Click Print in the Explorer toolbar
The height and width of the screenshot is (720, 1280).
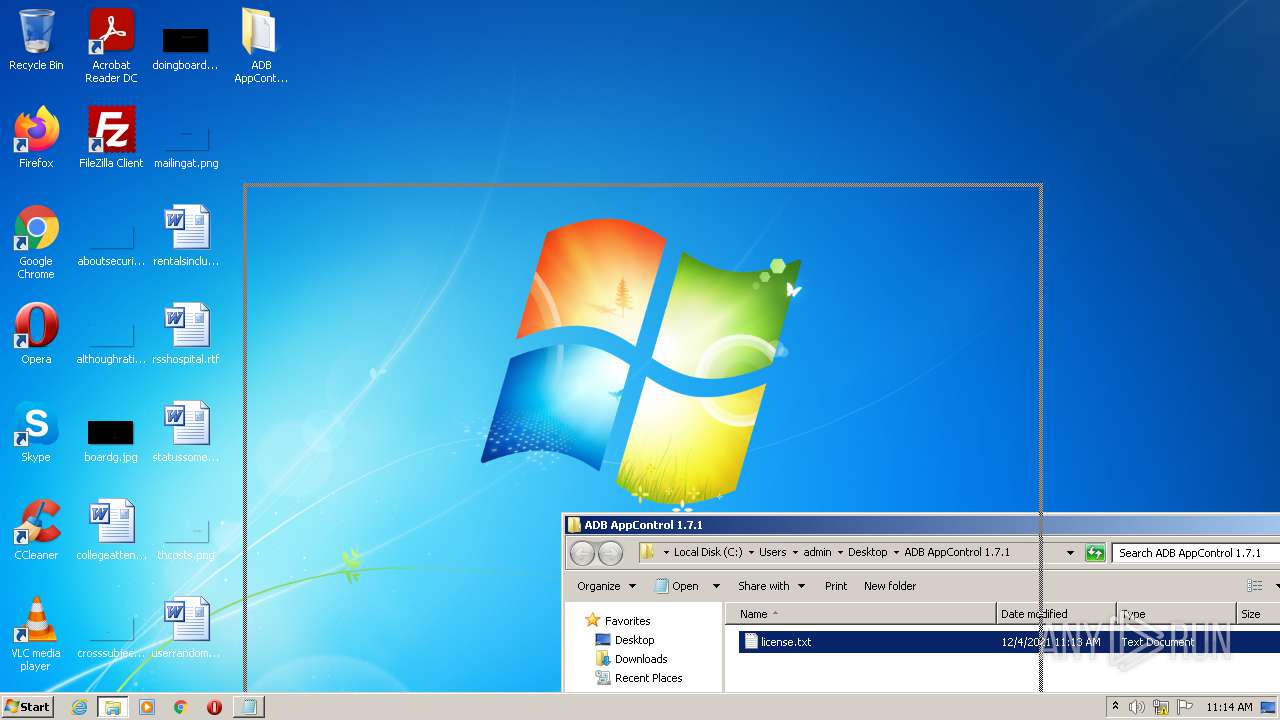(x=836, y=586)
